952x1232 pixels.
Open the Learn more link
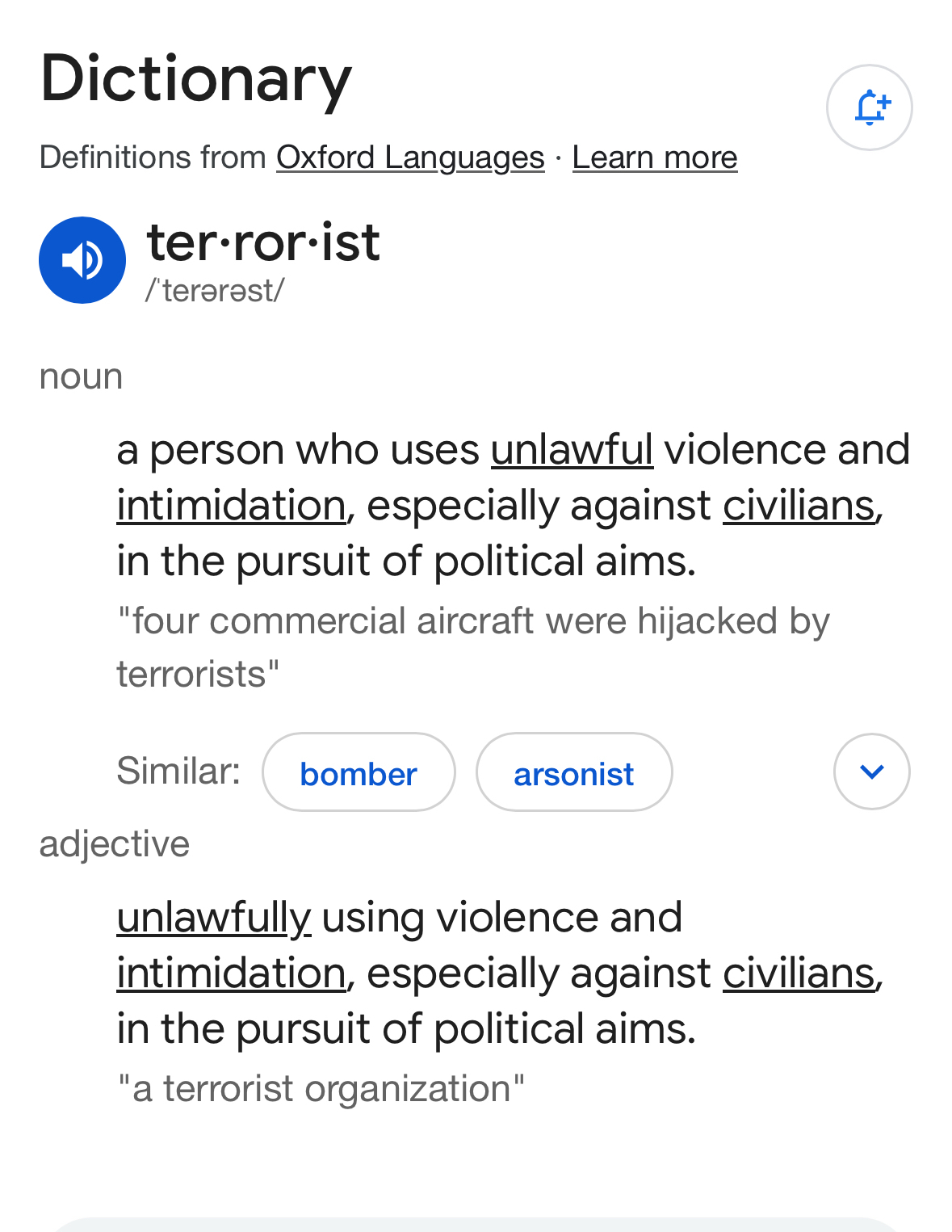[655, 158]
